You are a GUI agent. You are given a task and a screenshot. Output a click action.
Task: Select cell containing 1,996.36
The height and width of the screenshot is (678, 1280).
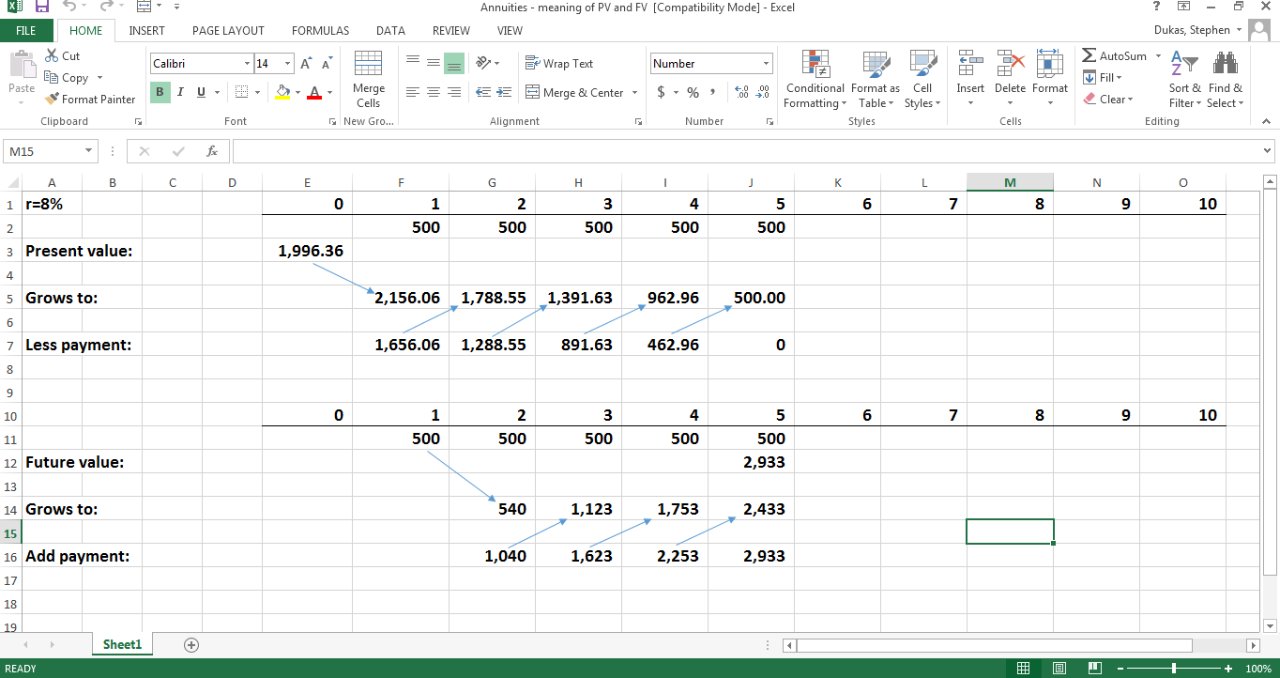pyautogui.click(x=308, y=251)
